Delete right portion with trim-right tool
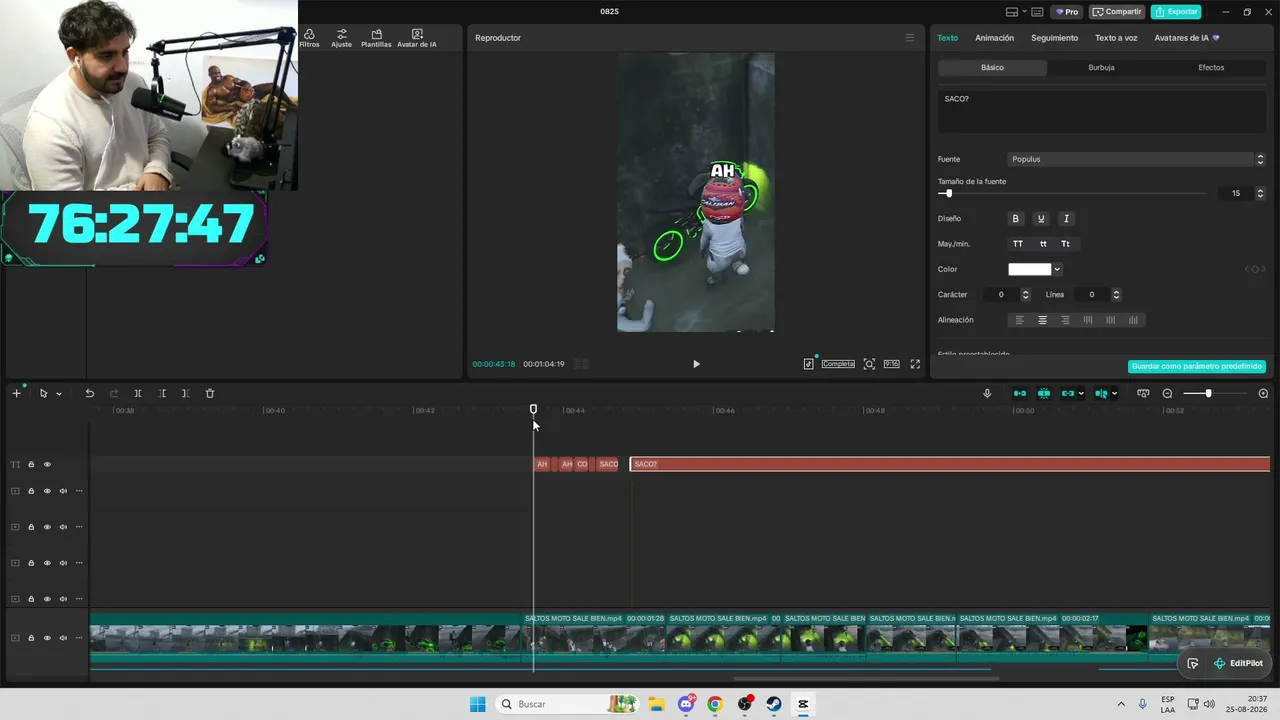Image resolution: width=1280 pixels, height=720 pixels. pyautogui.click(x=185, y=393)
